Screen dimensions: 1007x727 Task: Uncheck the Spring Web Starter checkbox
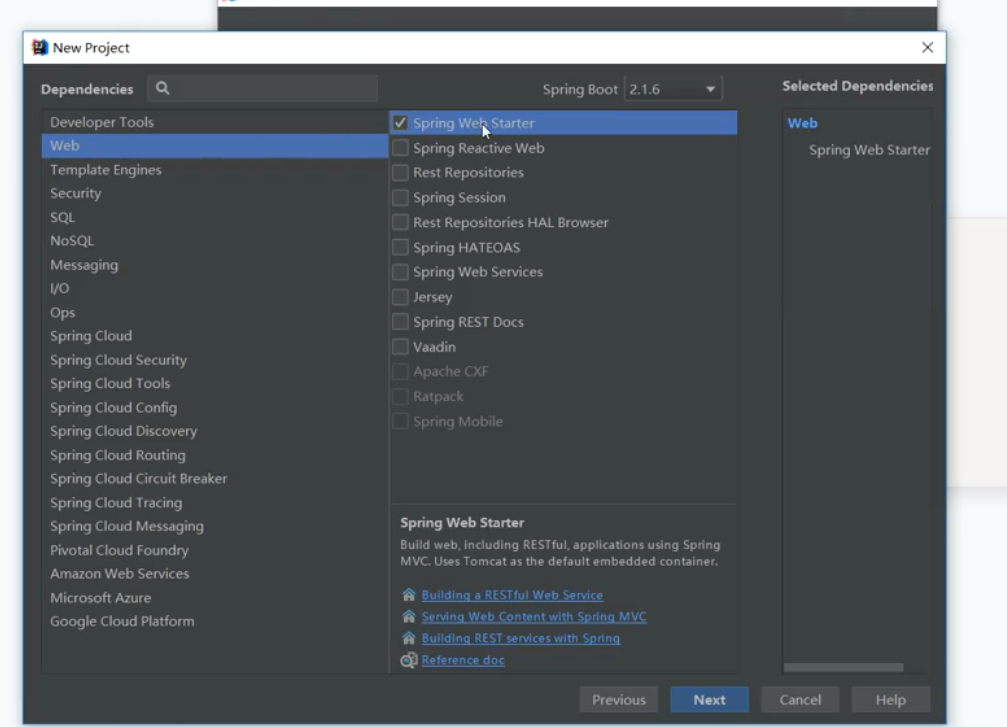point(400,123)
